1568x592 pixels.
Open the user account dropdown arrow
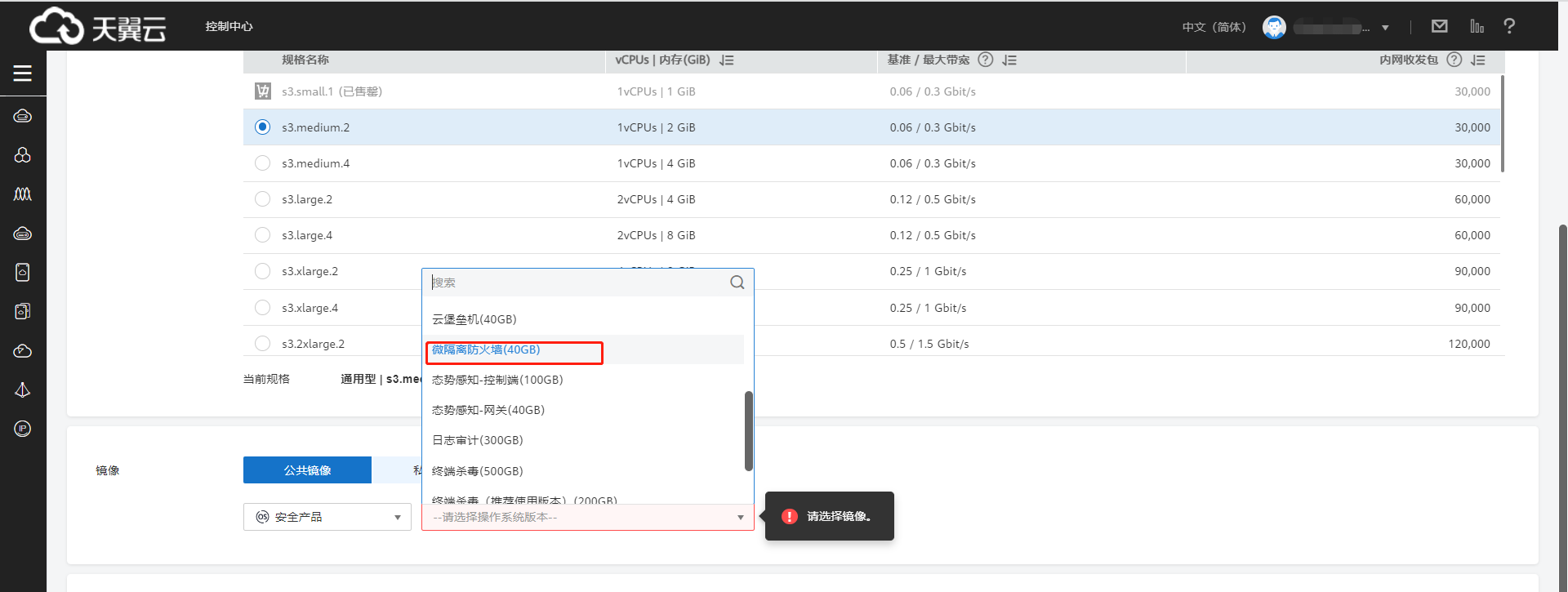point(1385,28)
